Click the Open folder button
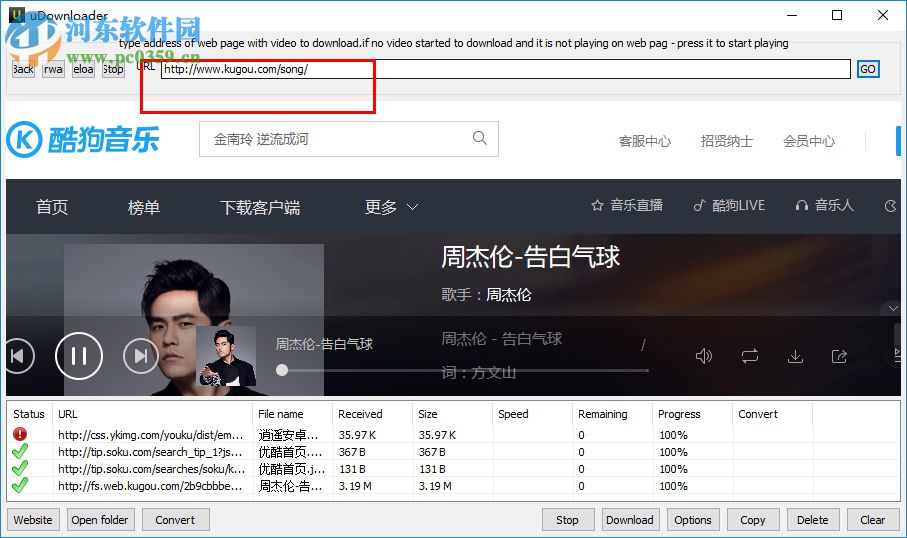Viewport: 907px width, 538px height. click(x=100, y=519)
